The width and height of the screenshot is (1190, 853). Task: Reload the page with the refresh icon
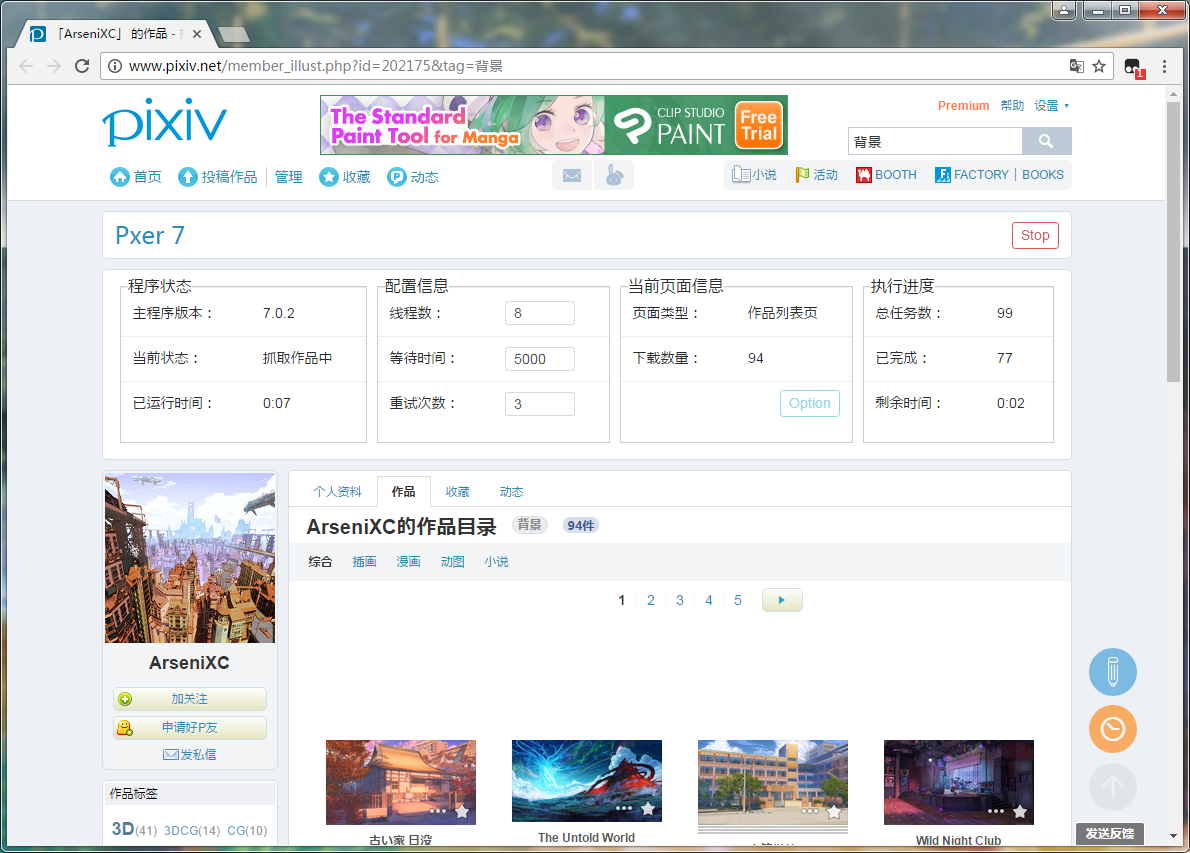click(x=82, y=66)
